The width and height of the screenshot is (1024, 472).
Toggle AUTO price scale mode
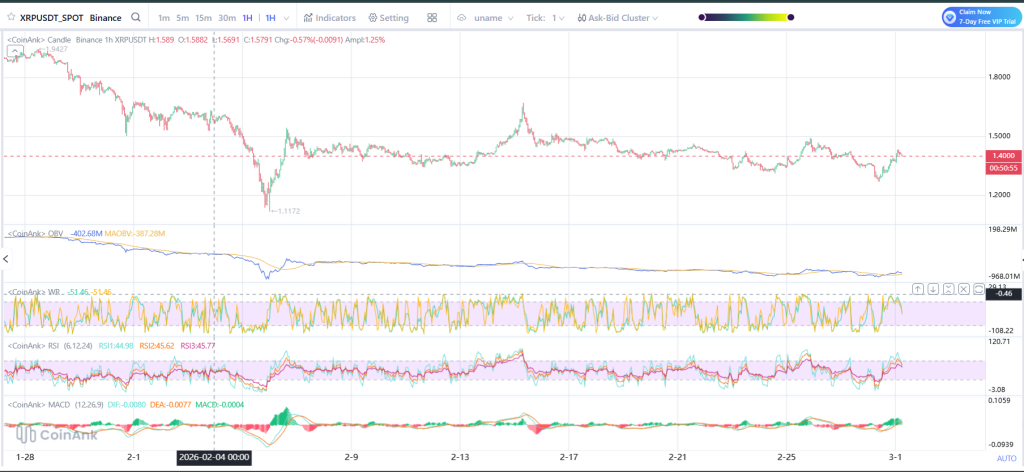[x=1004, y=458]
